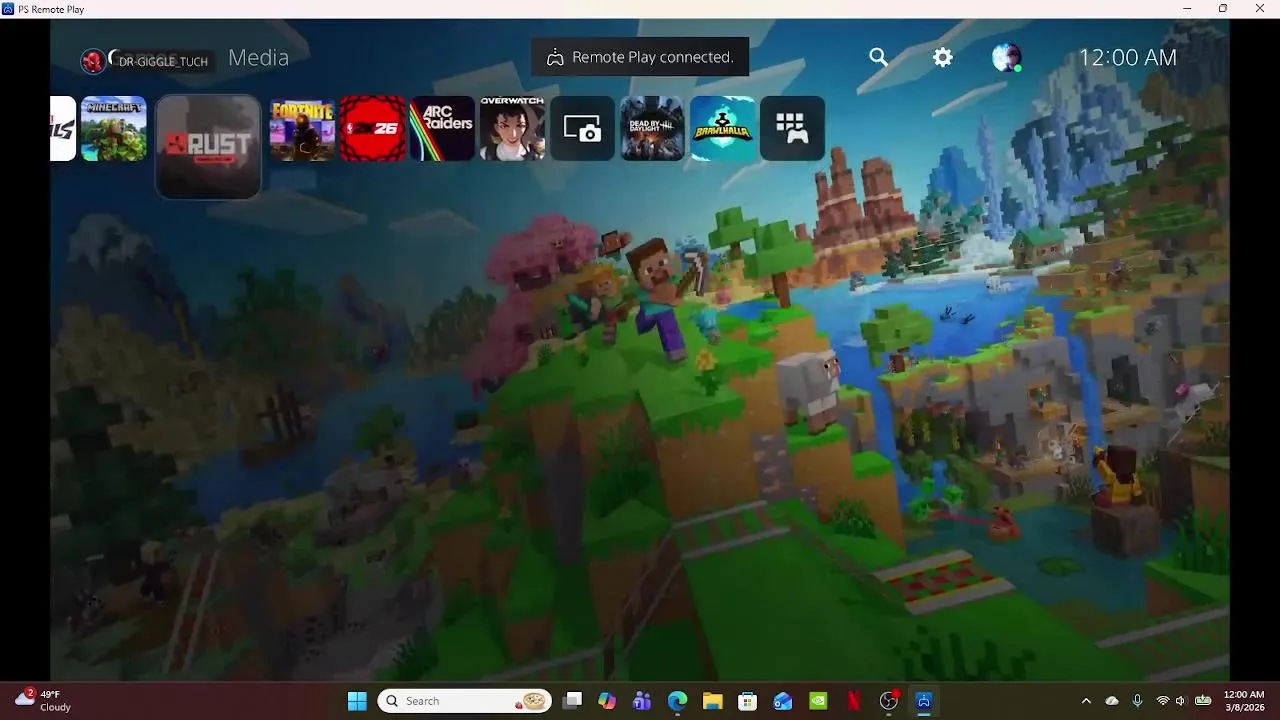Open Microsoft Copilot from taskbar

[607, 701]
